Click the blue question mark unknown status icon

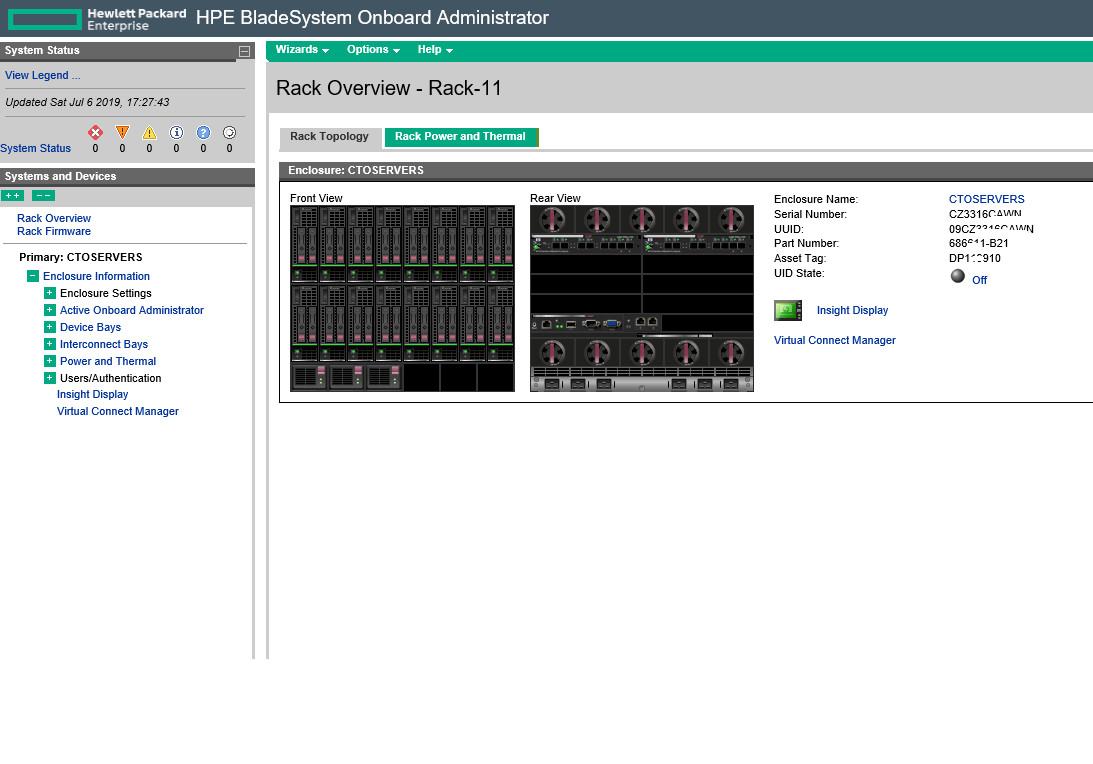pos(203,132)
